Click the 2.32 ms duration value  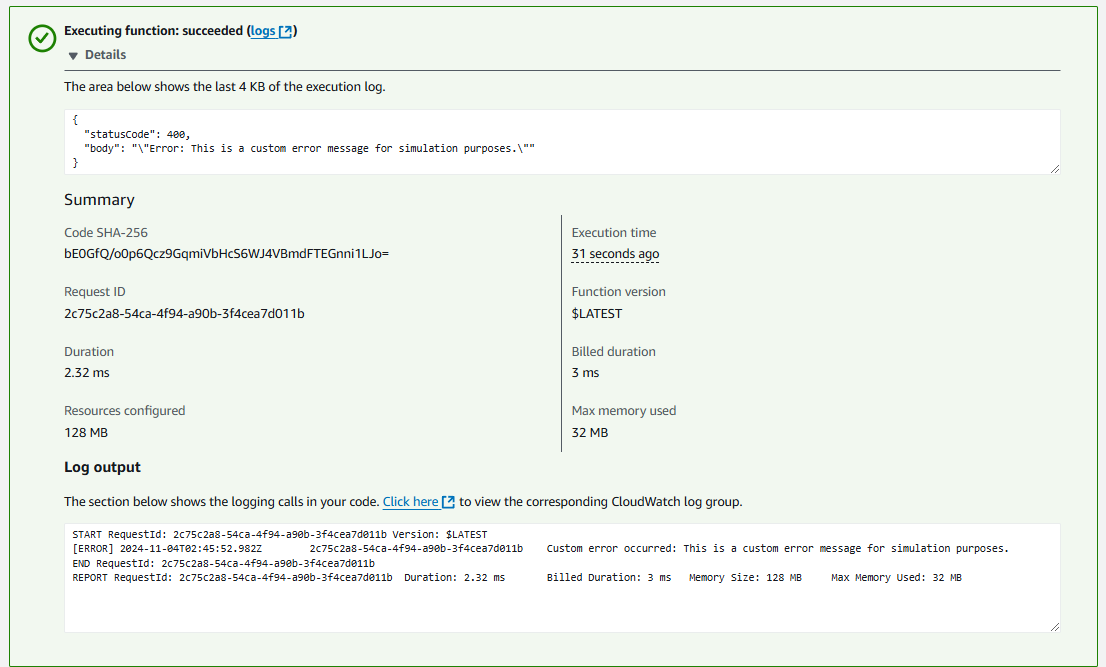87,373
